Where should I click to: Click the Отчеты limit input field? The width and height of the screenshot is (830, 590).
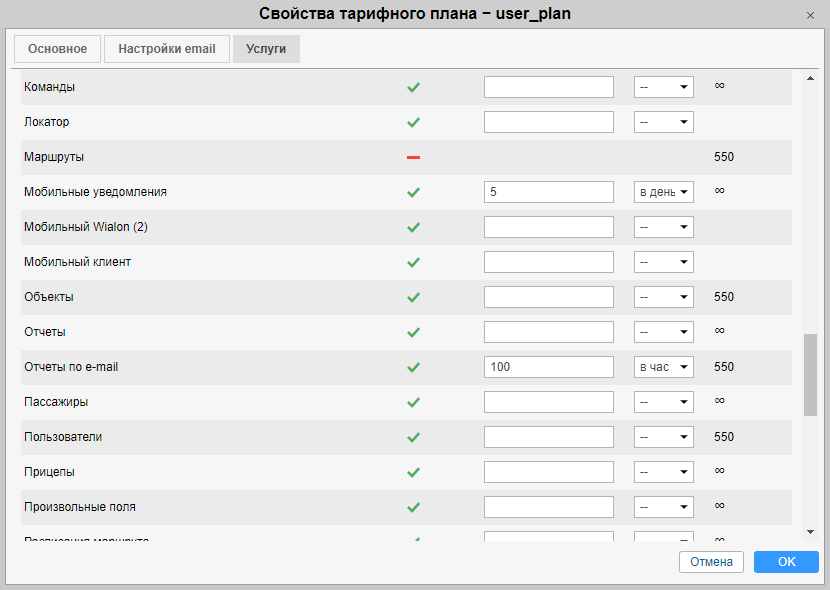548,332
